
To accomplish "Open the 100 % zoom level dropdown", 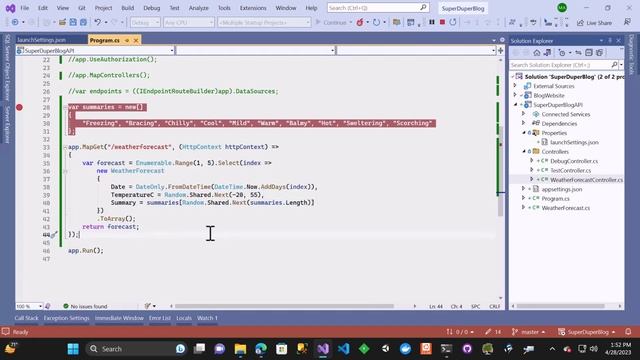I will (29, 306).
